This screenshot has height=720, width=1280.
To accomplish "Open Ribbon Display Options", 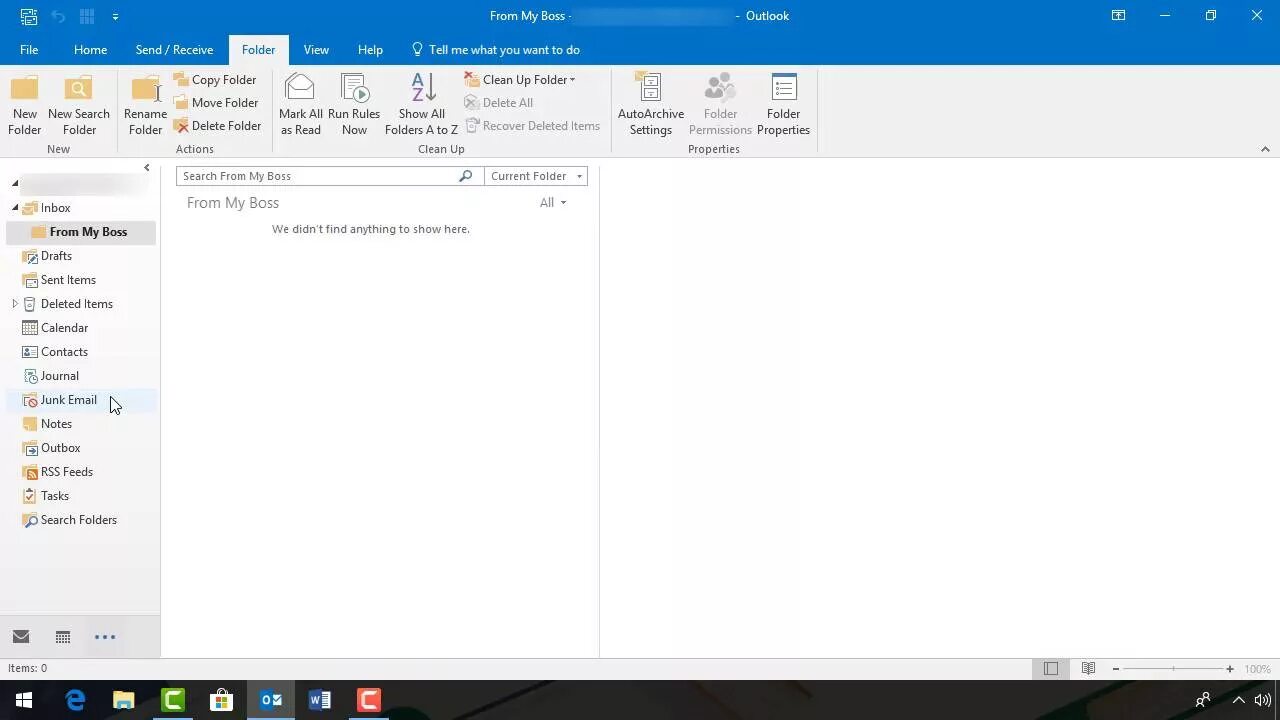I will 1119,16.
